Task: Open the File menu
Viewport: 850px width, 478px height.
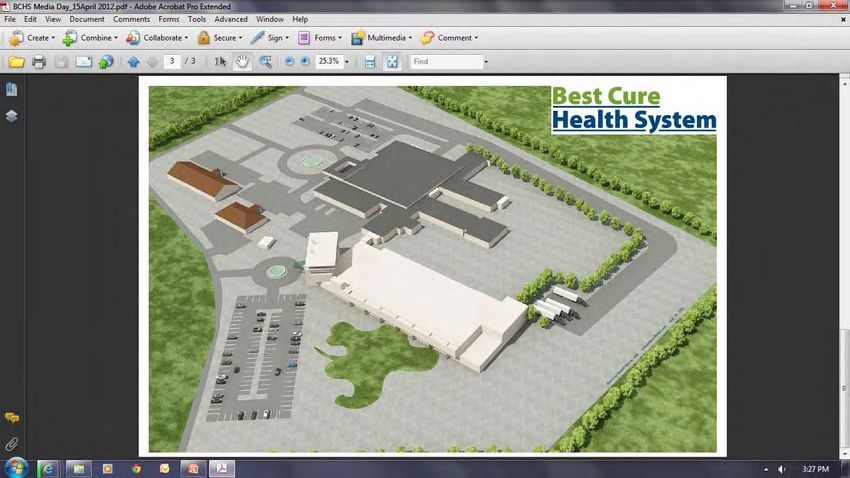Action: [x=10, y=19]
